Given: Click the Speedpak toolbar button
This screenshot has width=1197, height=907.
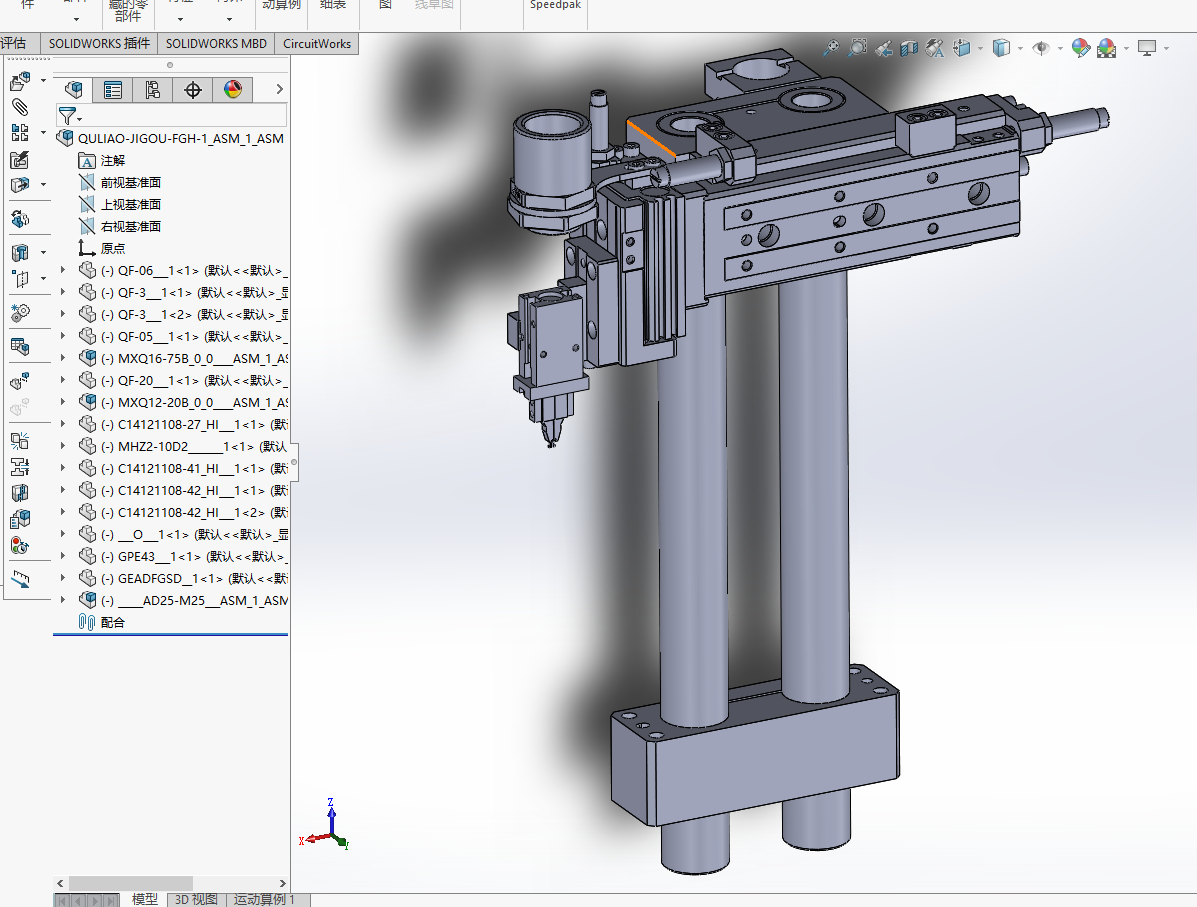Looking at the screenshot, I should 557,5.
